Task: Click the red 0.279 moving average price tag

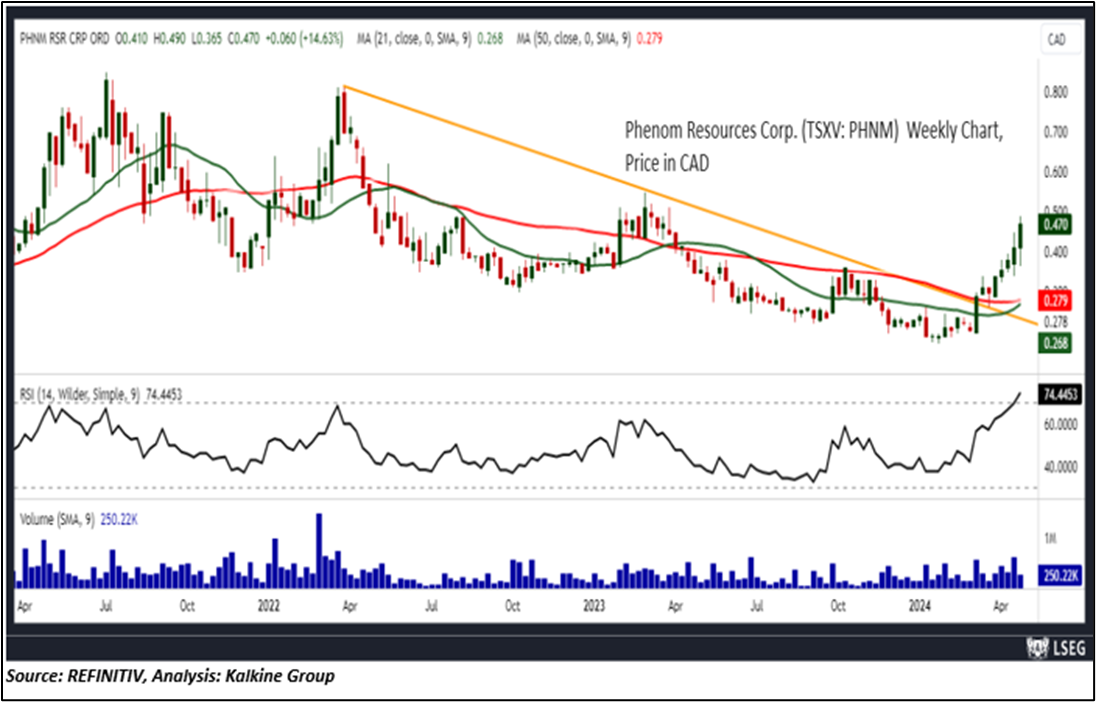Action: coord(1054,302)
